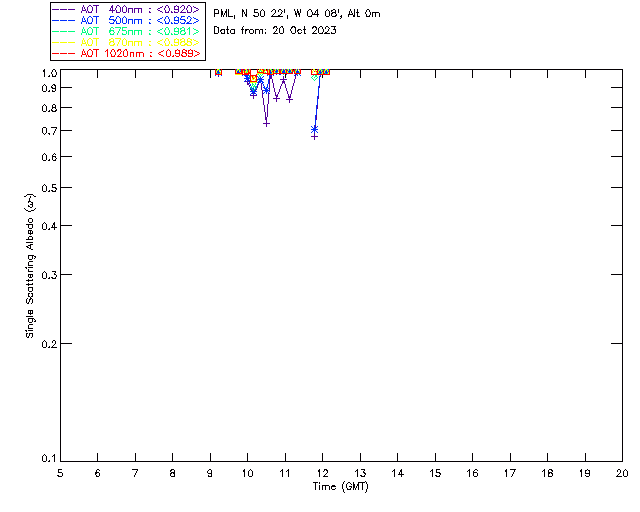Click the x-axis tick label 9
Image resolution: width=640 pixels, height=512 pixels.
click(210, 473)
